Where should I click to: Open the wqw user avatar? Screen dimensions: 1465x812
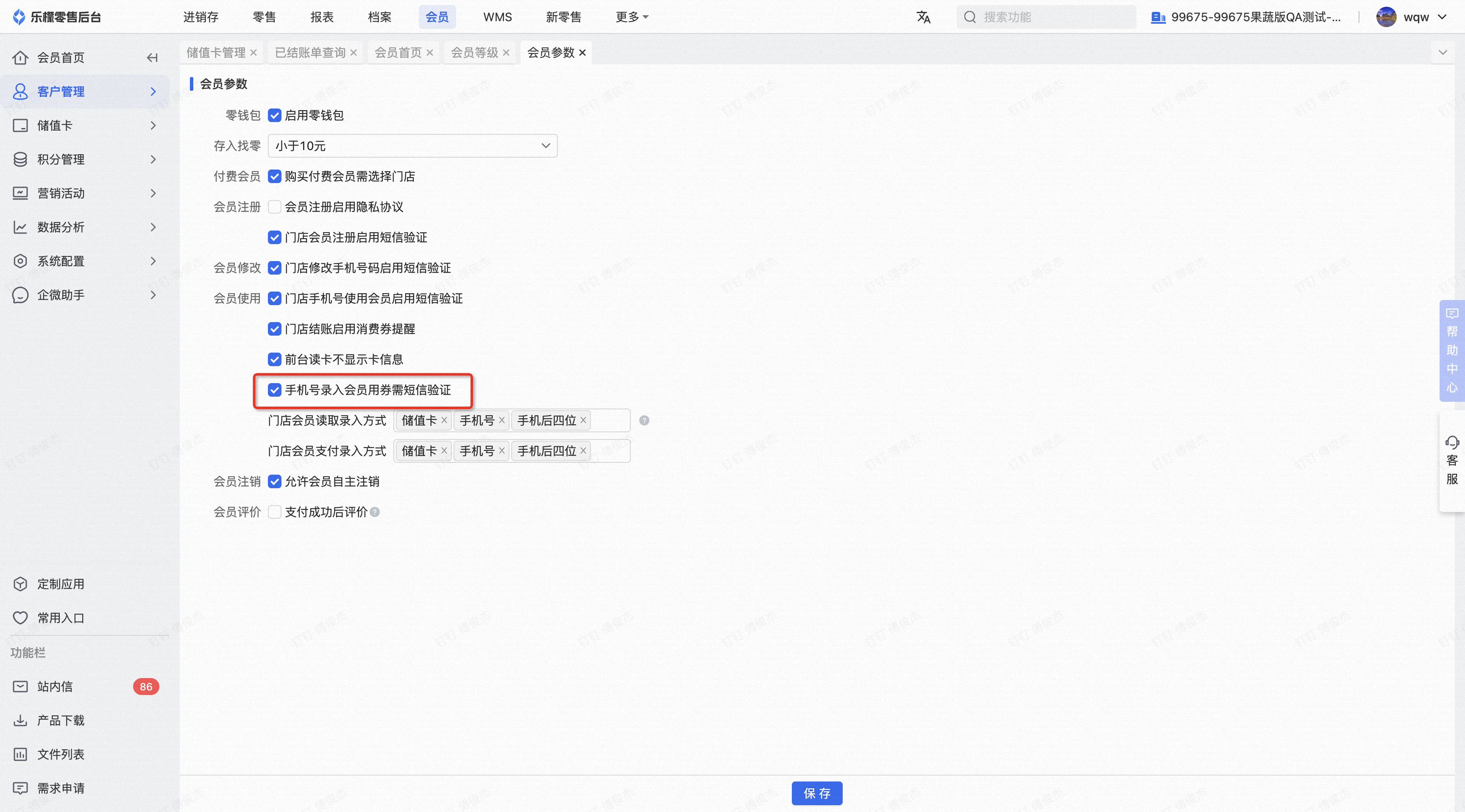(x=1386, y=17)
